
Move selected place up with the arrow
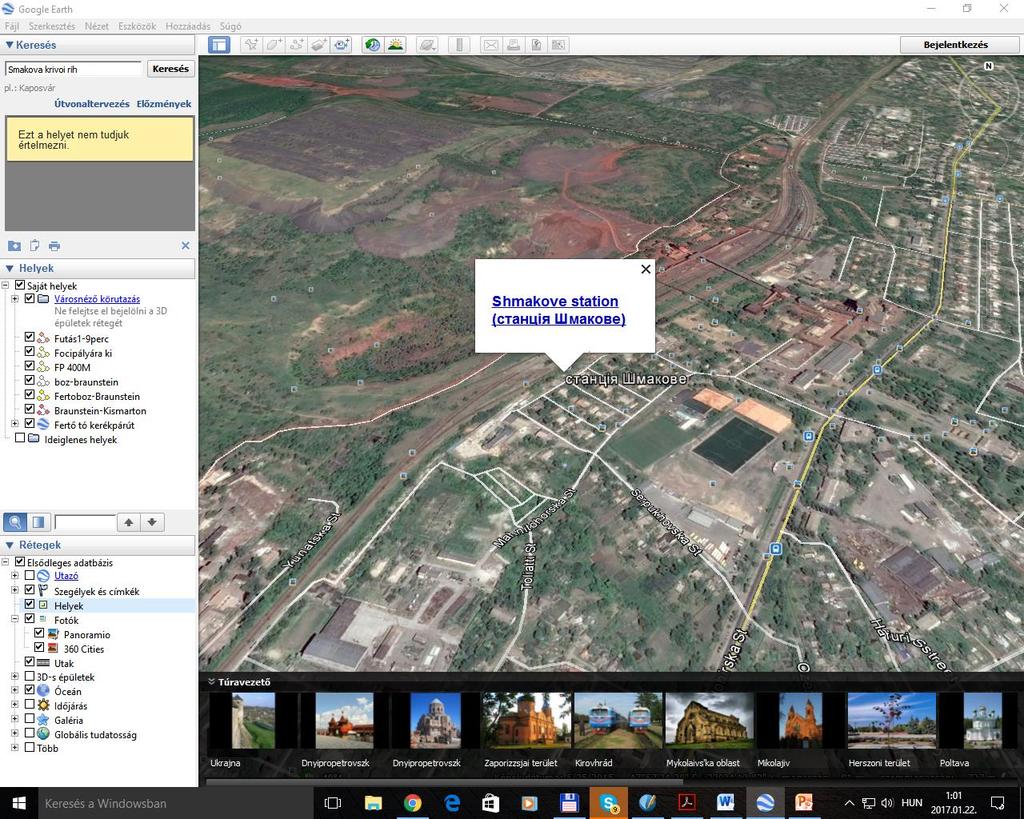coord(129,522)
